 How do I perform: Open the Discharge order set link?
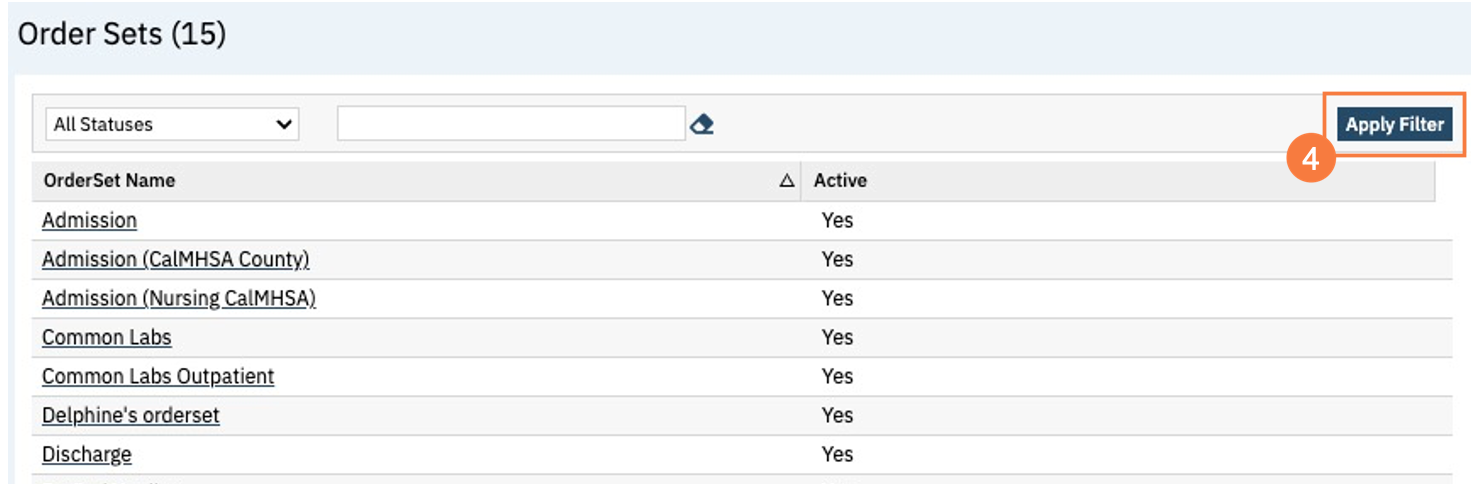pos(86,454)
